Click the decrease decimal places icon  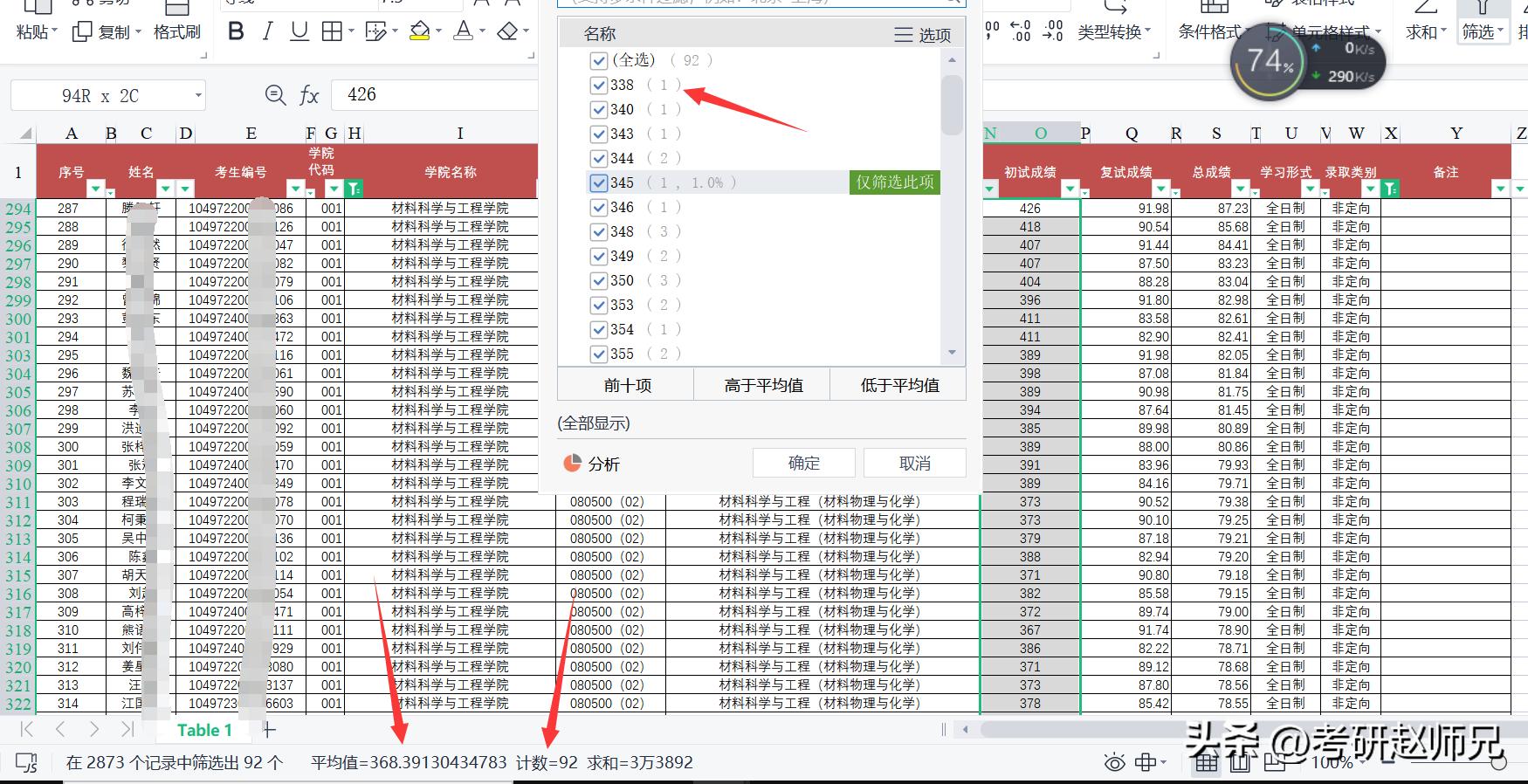[x=1053, y=31]
